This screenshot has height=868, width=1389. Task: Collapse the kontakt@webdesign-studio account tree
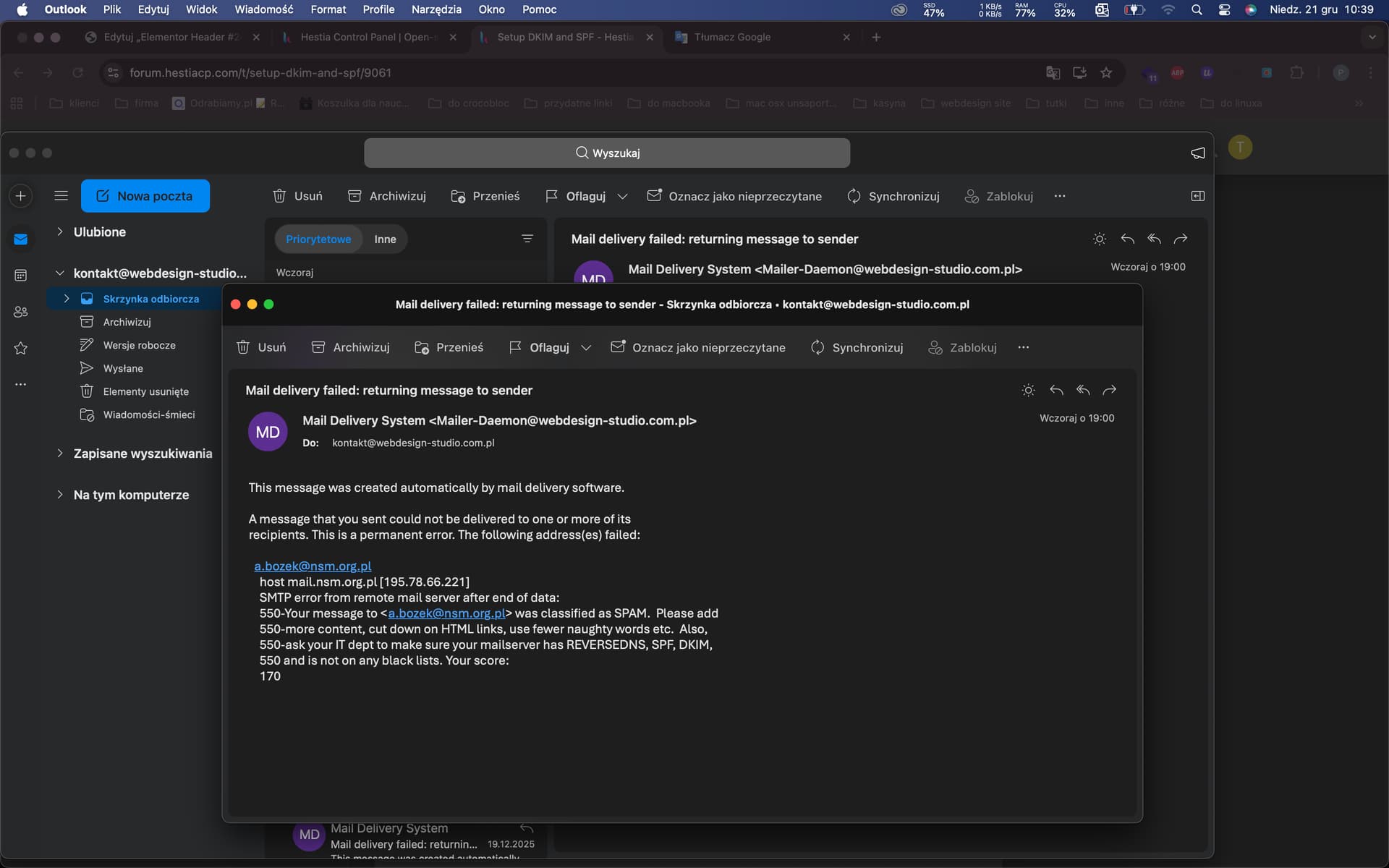[60, 273]
